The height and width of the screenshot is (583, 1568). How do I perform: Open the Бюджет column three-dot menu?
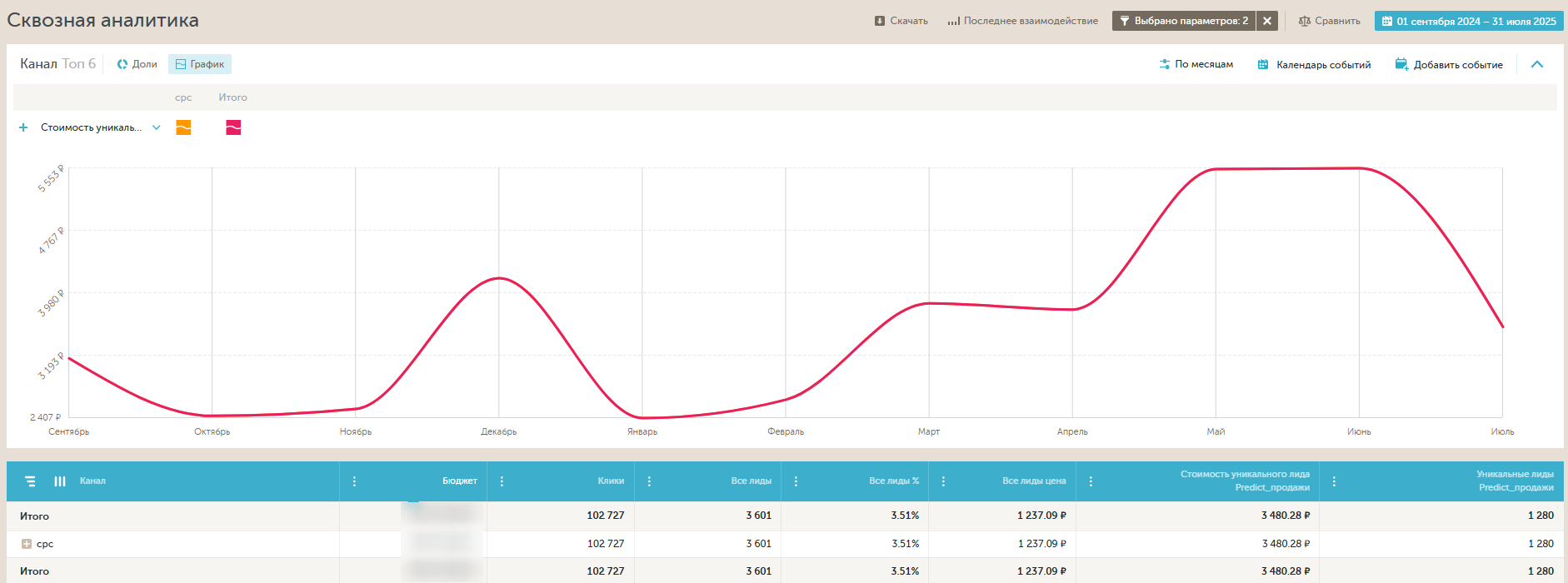pyautogui.click(x=354, y=481)
